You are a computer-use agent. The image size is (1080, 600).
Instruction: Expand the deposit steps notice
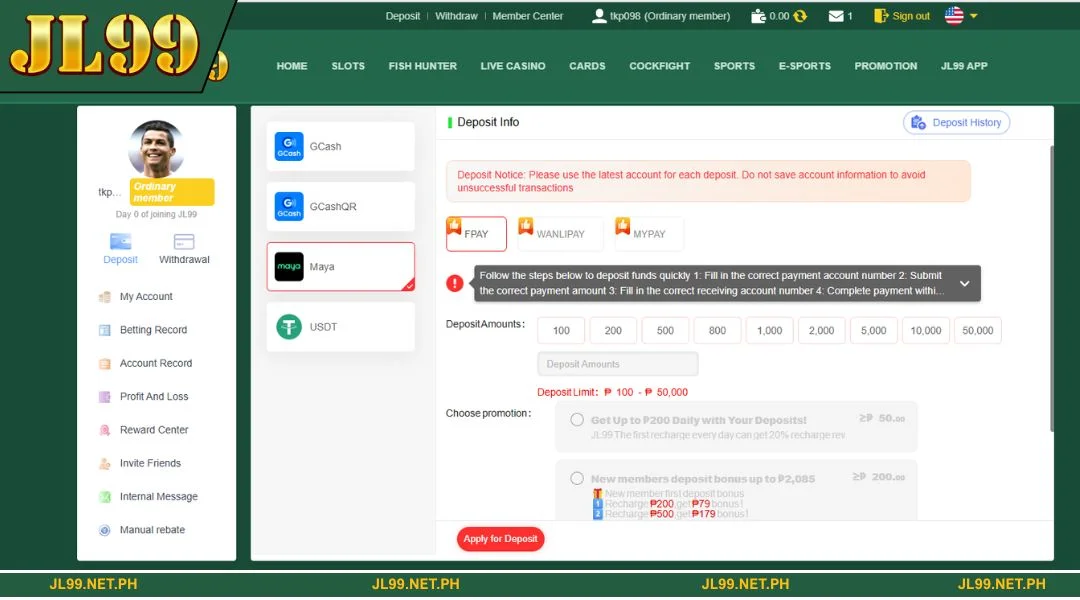click(x=964, y=283)
